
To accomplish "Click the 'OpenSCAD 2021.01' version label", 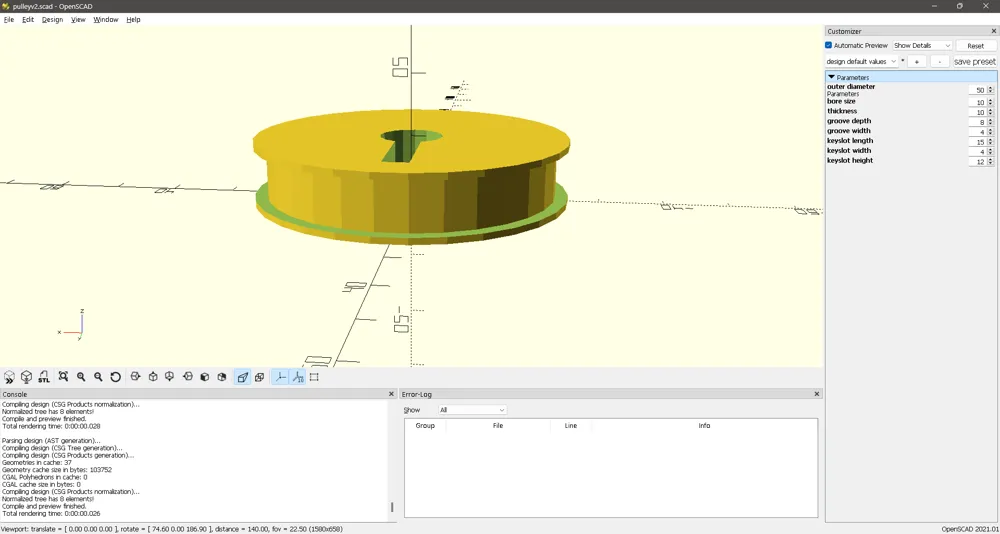I will tap(969, 529).
